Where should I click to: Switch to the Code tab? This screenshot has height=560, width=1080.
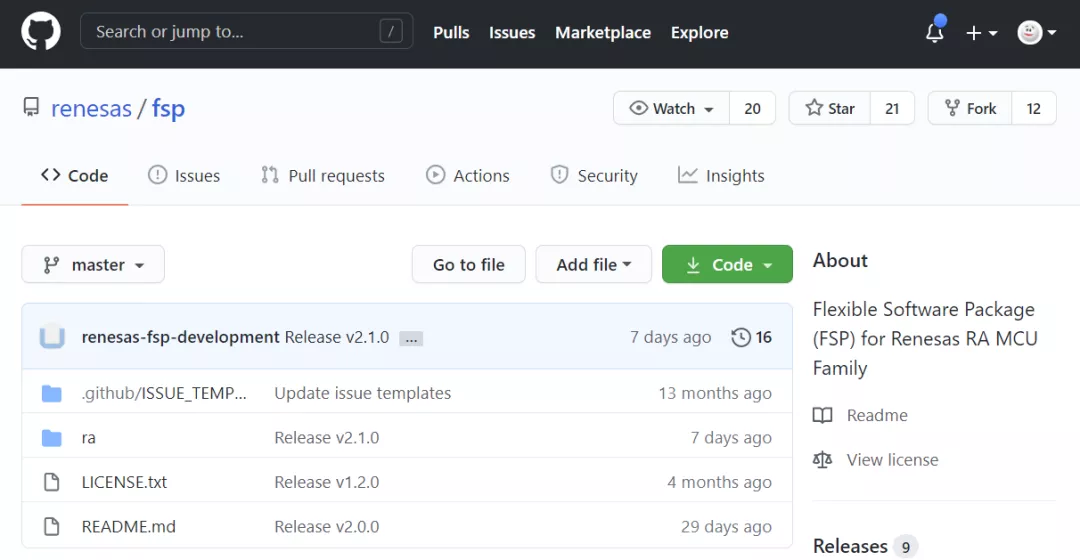pos(74,176)
